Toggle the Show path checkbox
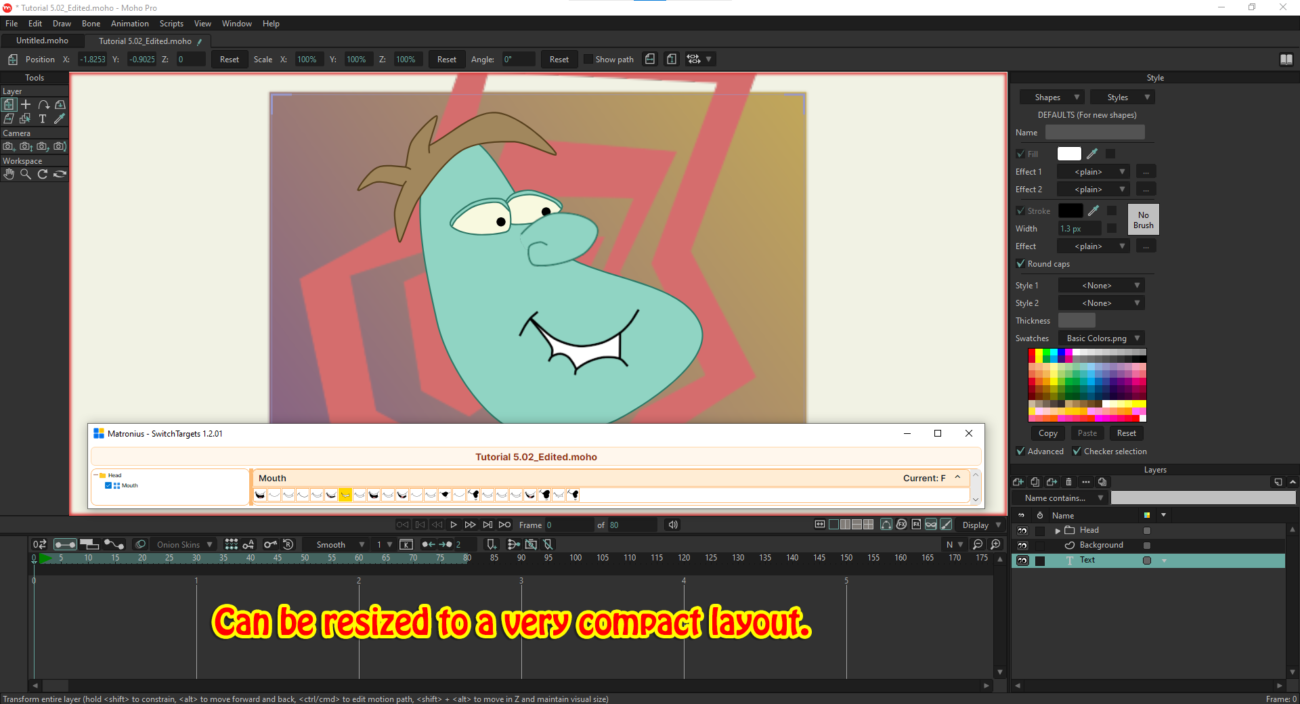The image size is (1300, 704). [x=589, y=59]
